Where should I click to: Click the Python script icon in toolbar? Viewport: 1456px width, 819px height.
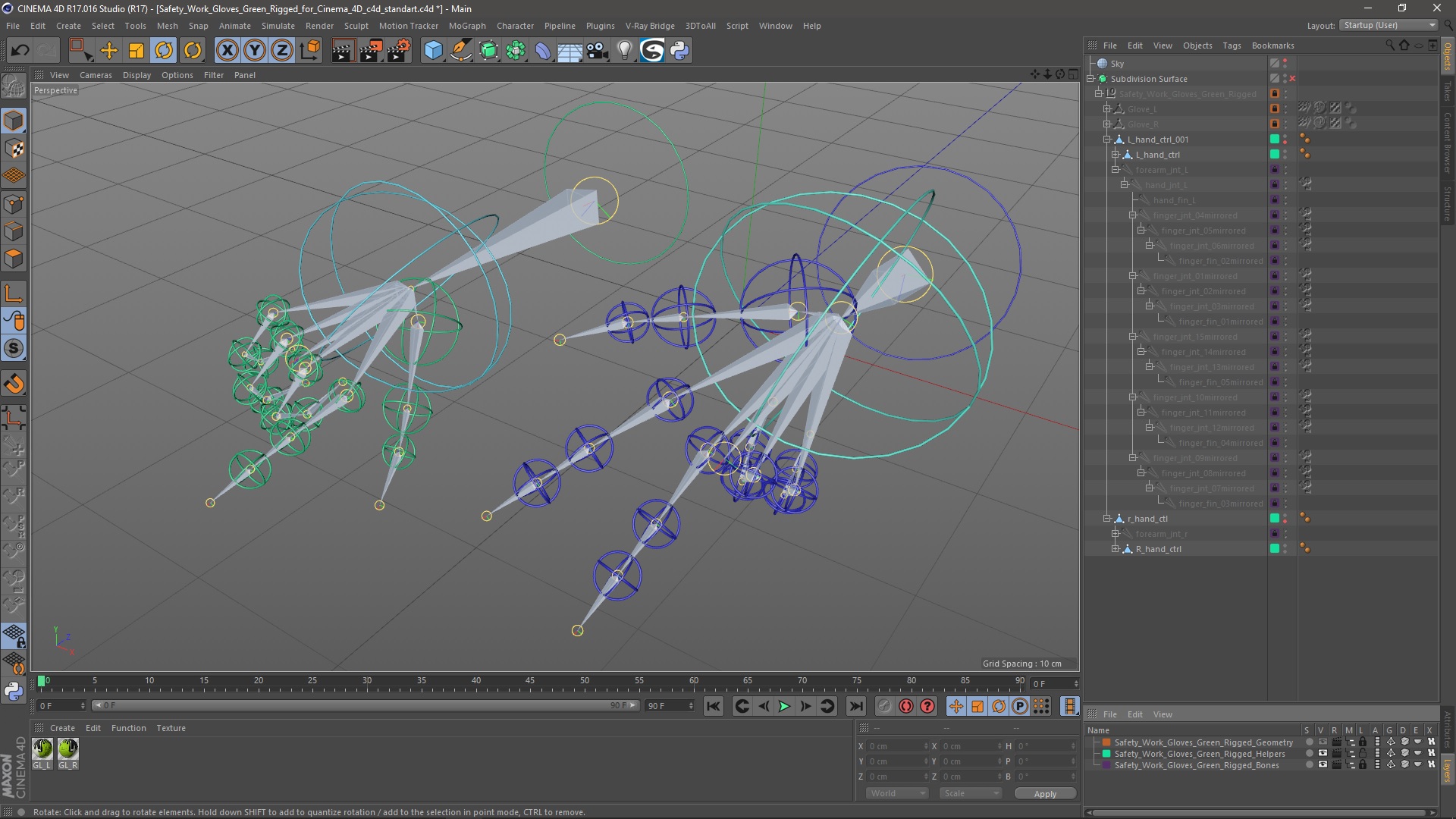pyautogui.click(x=680, y=51)
